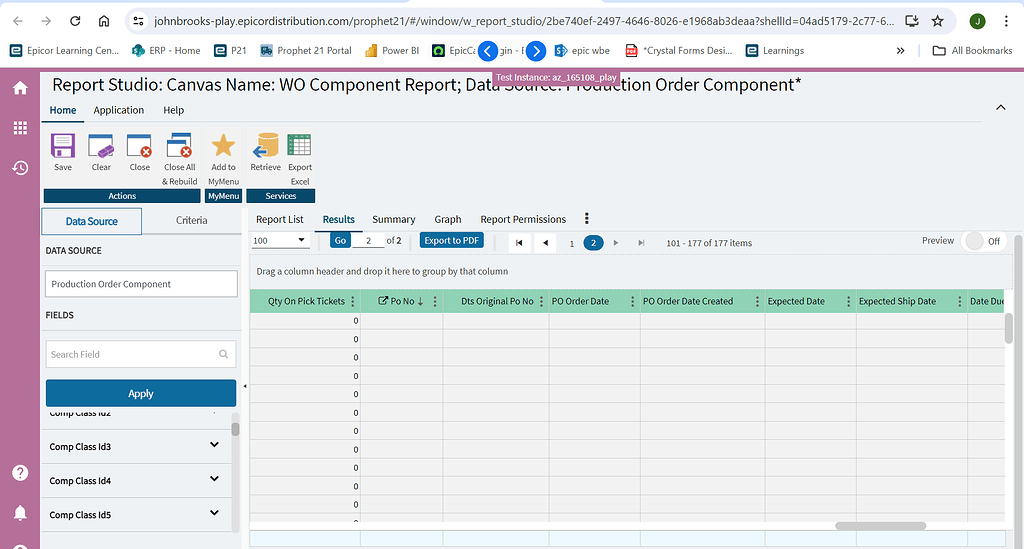Click the browser address bar URL
This screenshot has width=1024, height=549.
524,21
